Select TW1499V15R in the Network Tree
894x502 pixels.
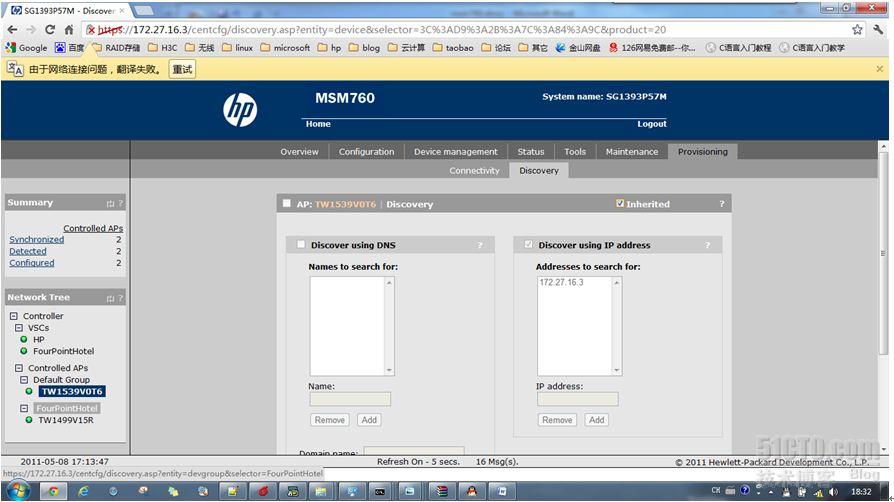(x=66, y=420)
